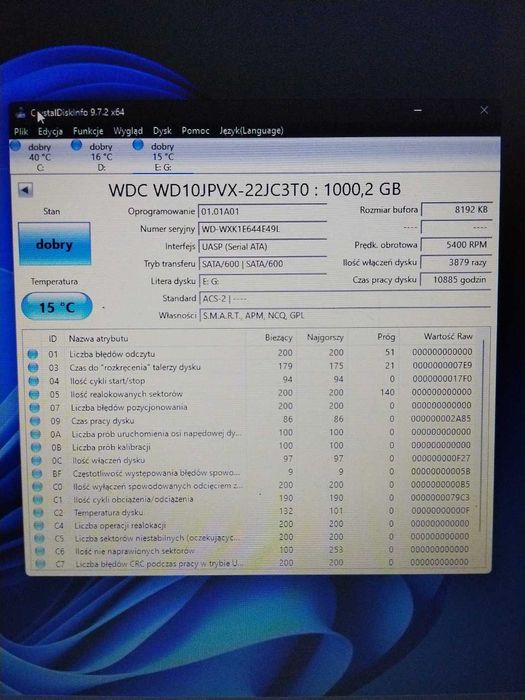Click status icon for attribute C0 row
This screenshot has height=700, width=525.
[38, 487]
